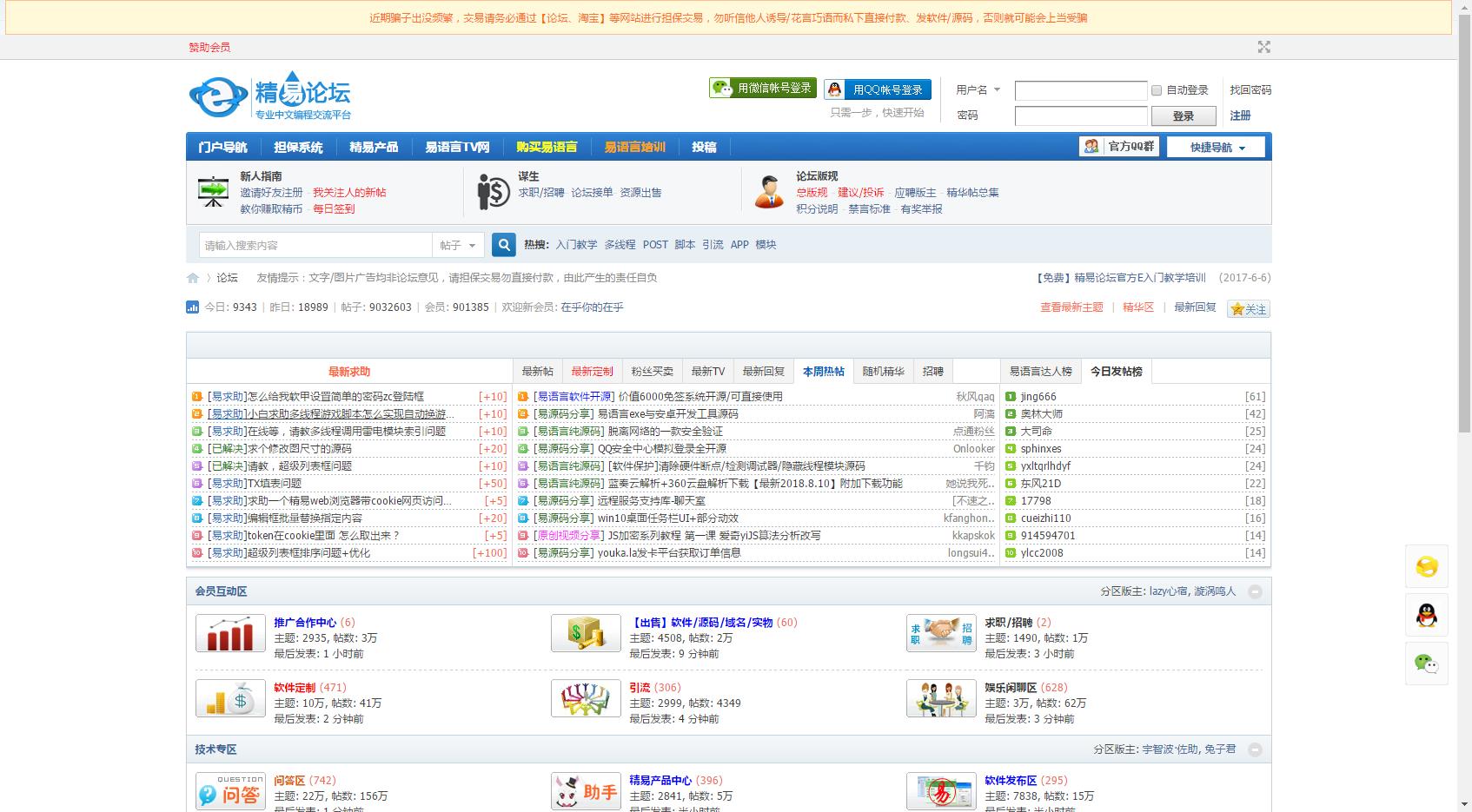Click the fullscreen expand icon at top right

(x=1263, y=47)
